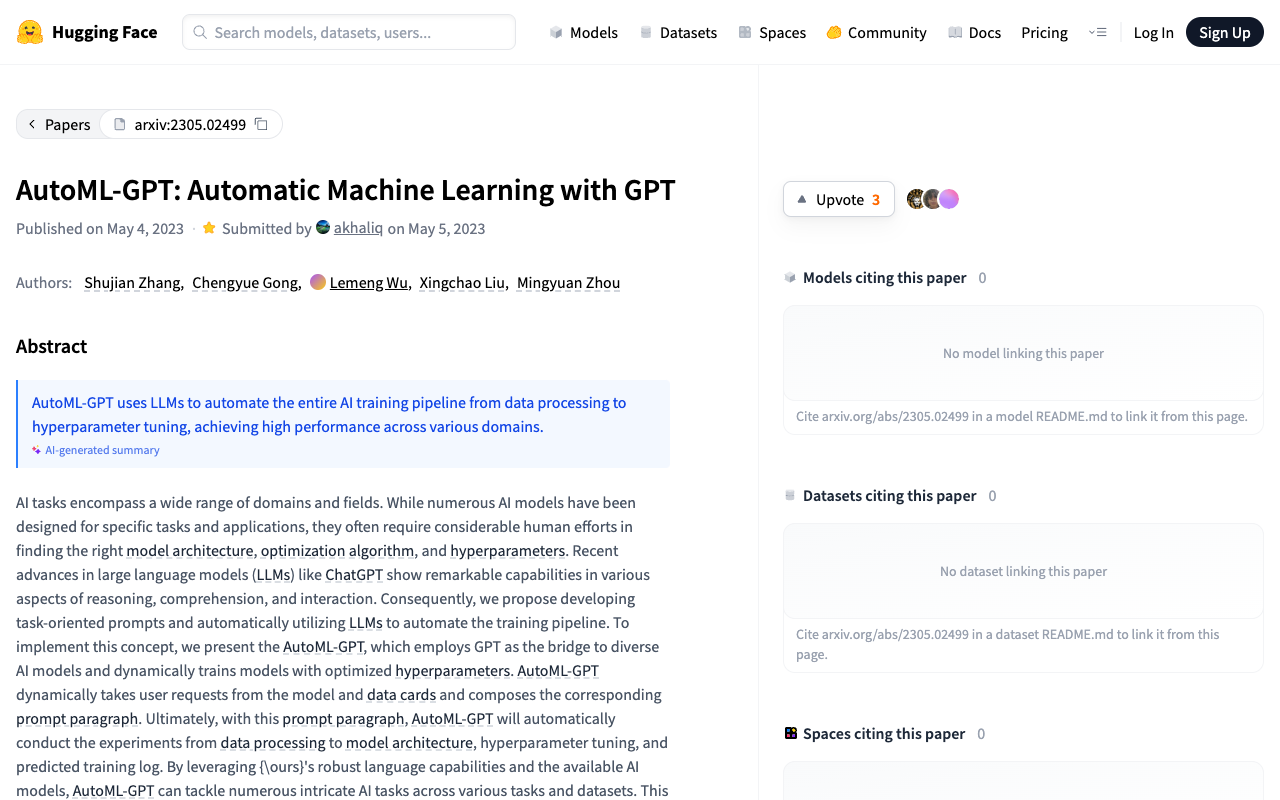Open the Community menu item
Viewport: 1280px width, 800px height.
click(877, 32)
